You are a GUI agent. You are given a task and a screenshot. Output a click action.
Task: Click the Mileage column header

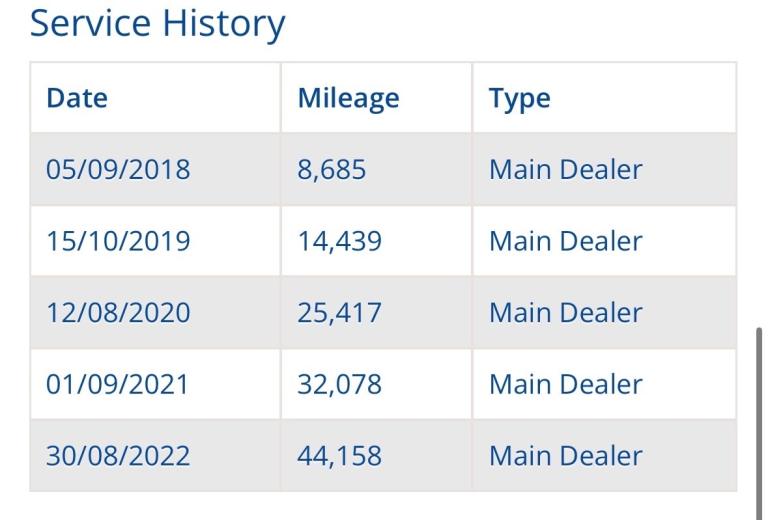click(348, 98)
